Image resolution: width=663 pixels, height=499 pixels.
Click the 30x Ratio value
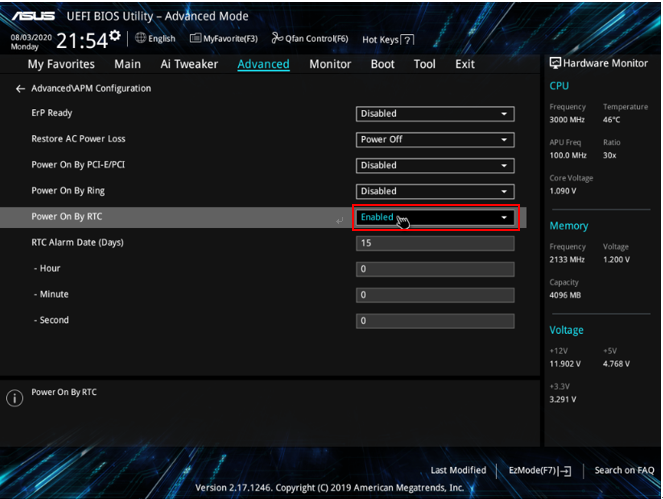click(x=609, y=155)
